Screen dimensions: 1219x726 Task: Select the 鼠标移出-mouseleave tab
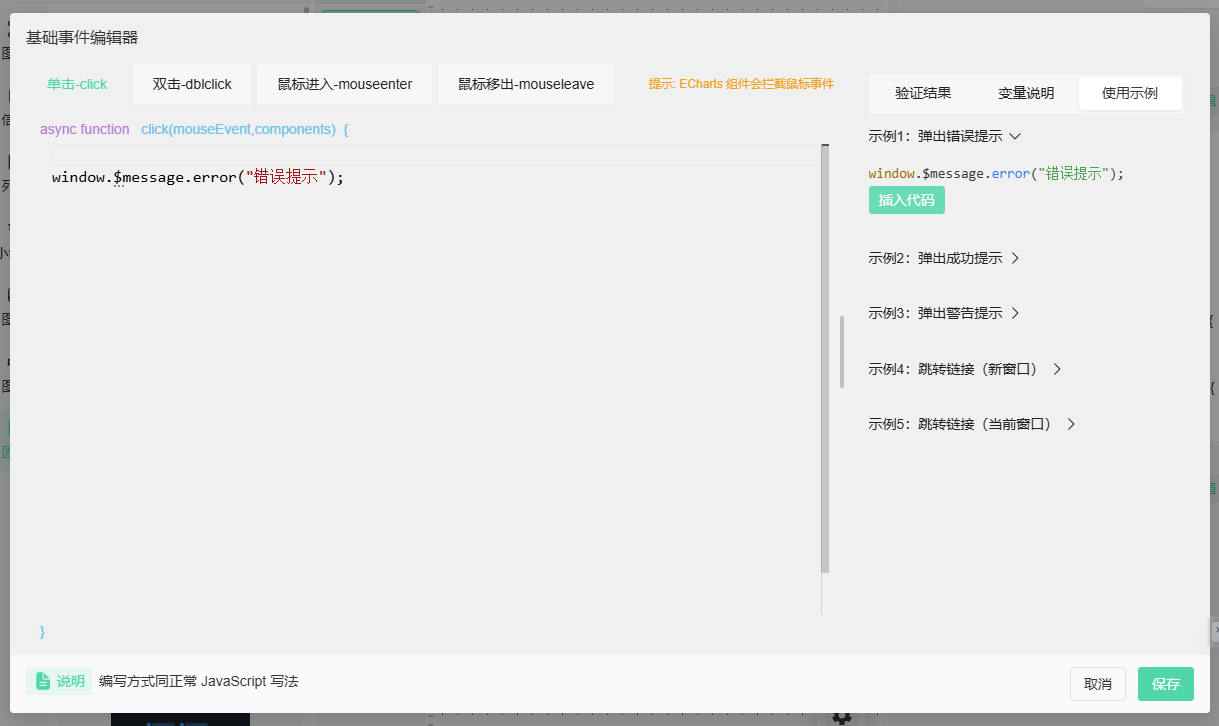coord(526,84)
